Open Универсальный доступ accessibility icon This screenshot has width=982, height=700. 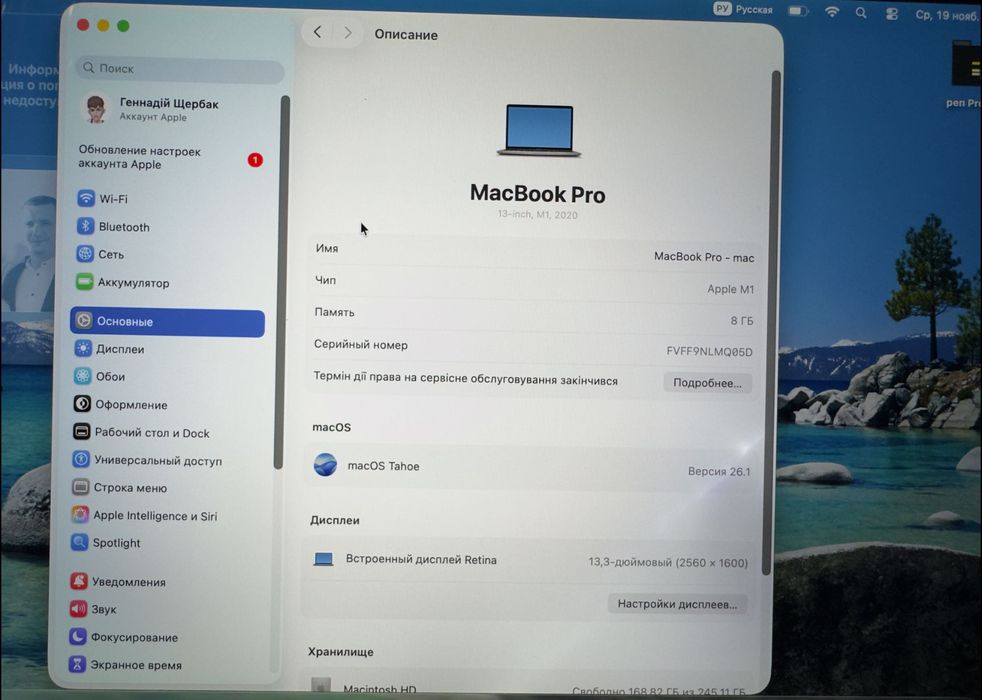pos(81,460)
